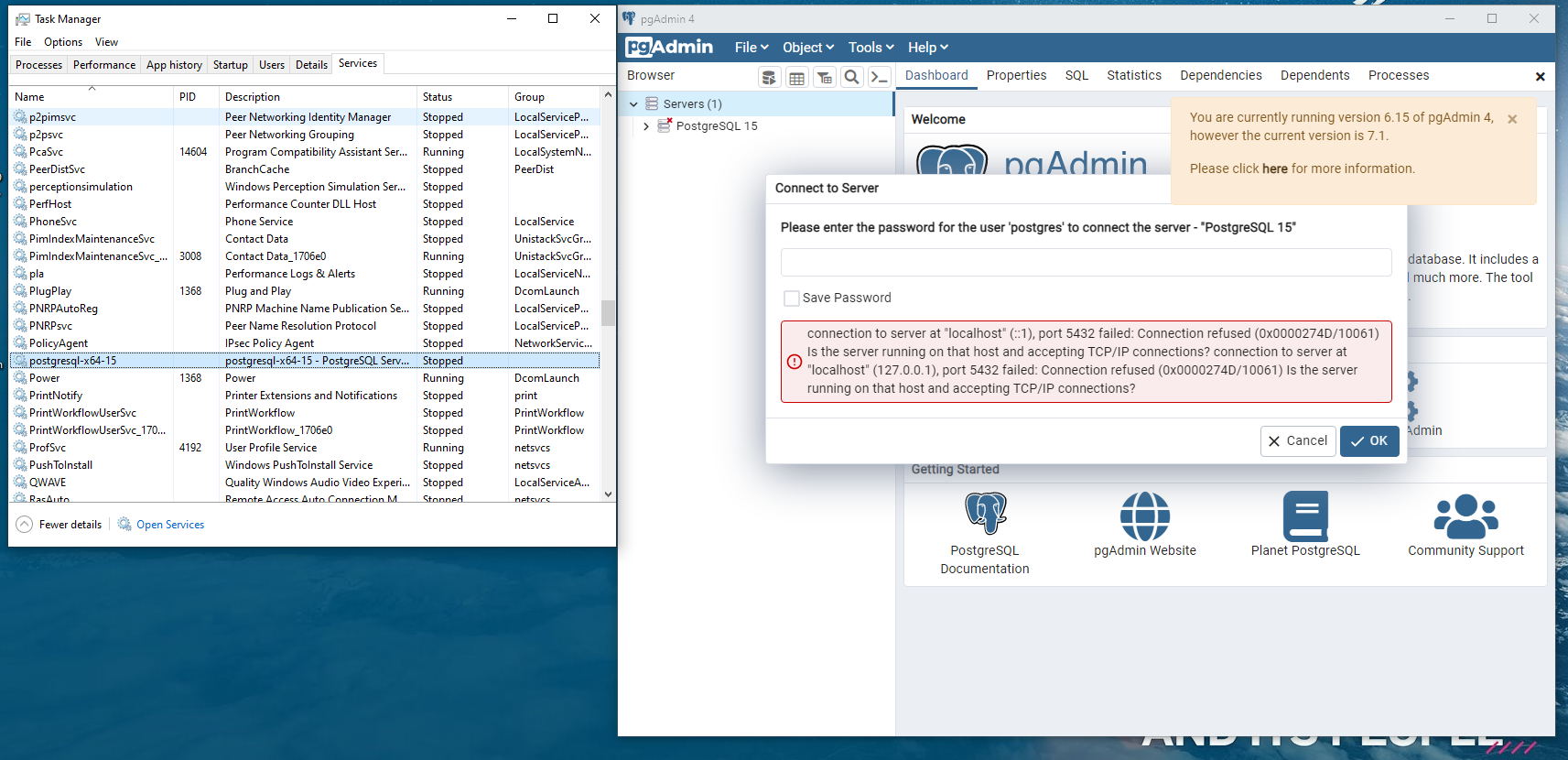
Task: Dismiss the pgAdmin version notification
Action: 1512,119
